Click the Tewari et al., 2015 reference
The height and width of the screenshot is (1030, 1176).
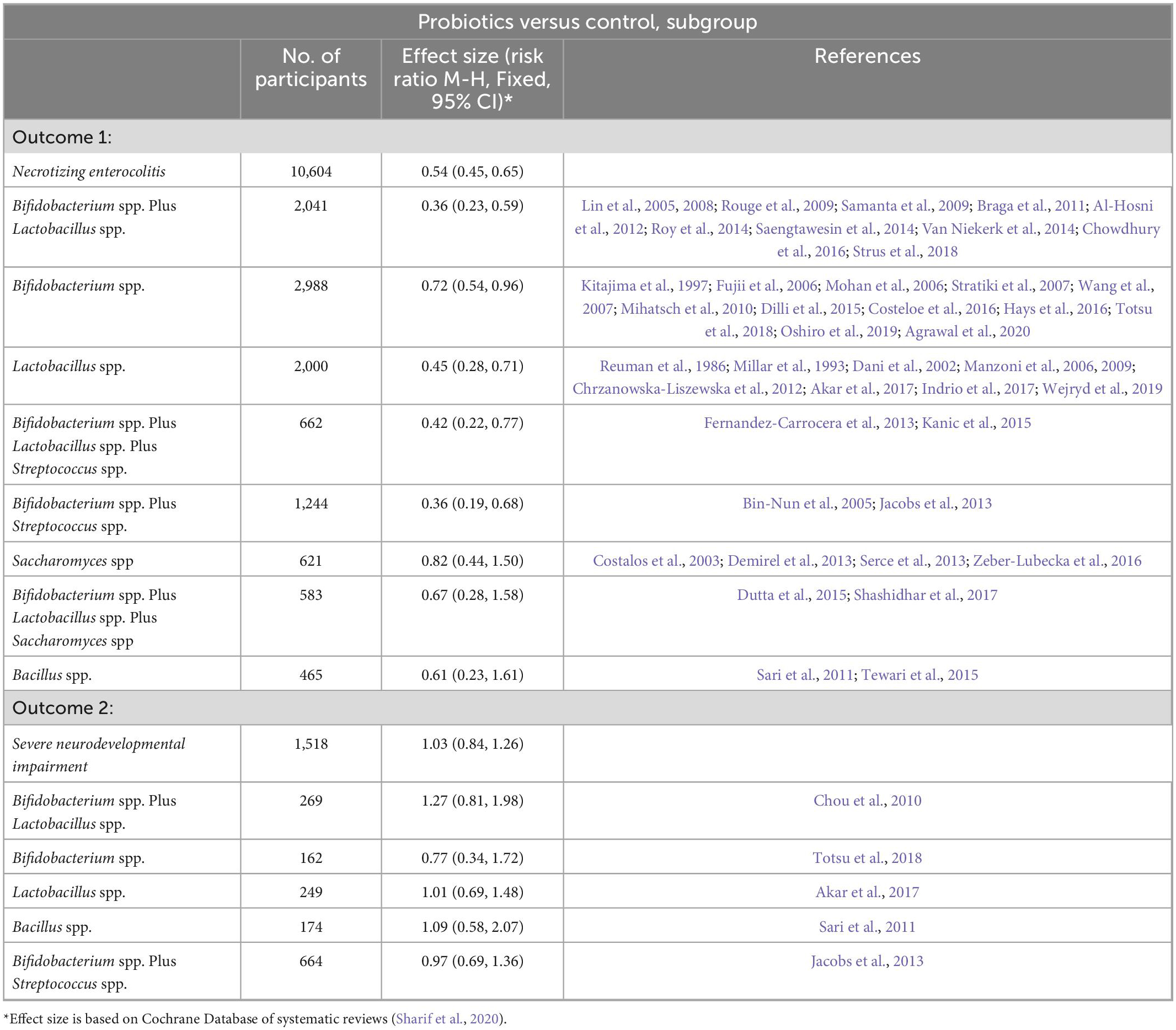click(920, 675)
